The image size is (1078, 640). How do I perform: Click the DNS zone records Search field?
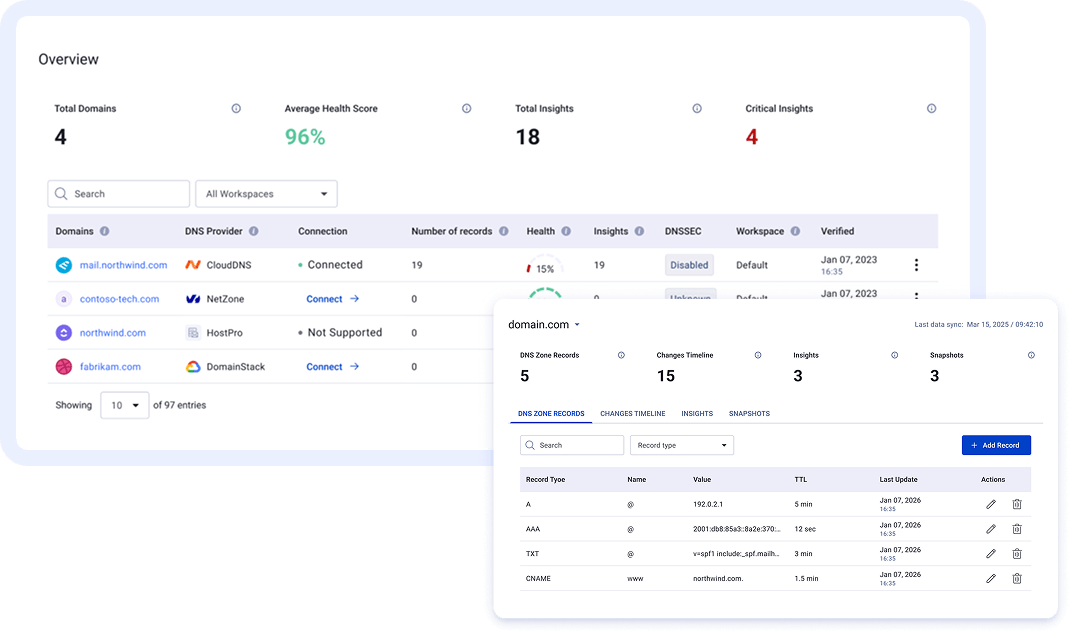[572, 445]
